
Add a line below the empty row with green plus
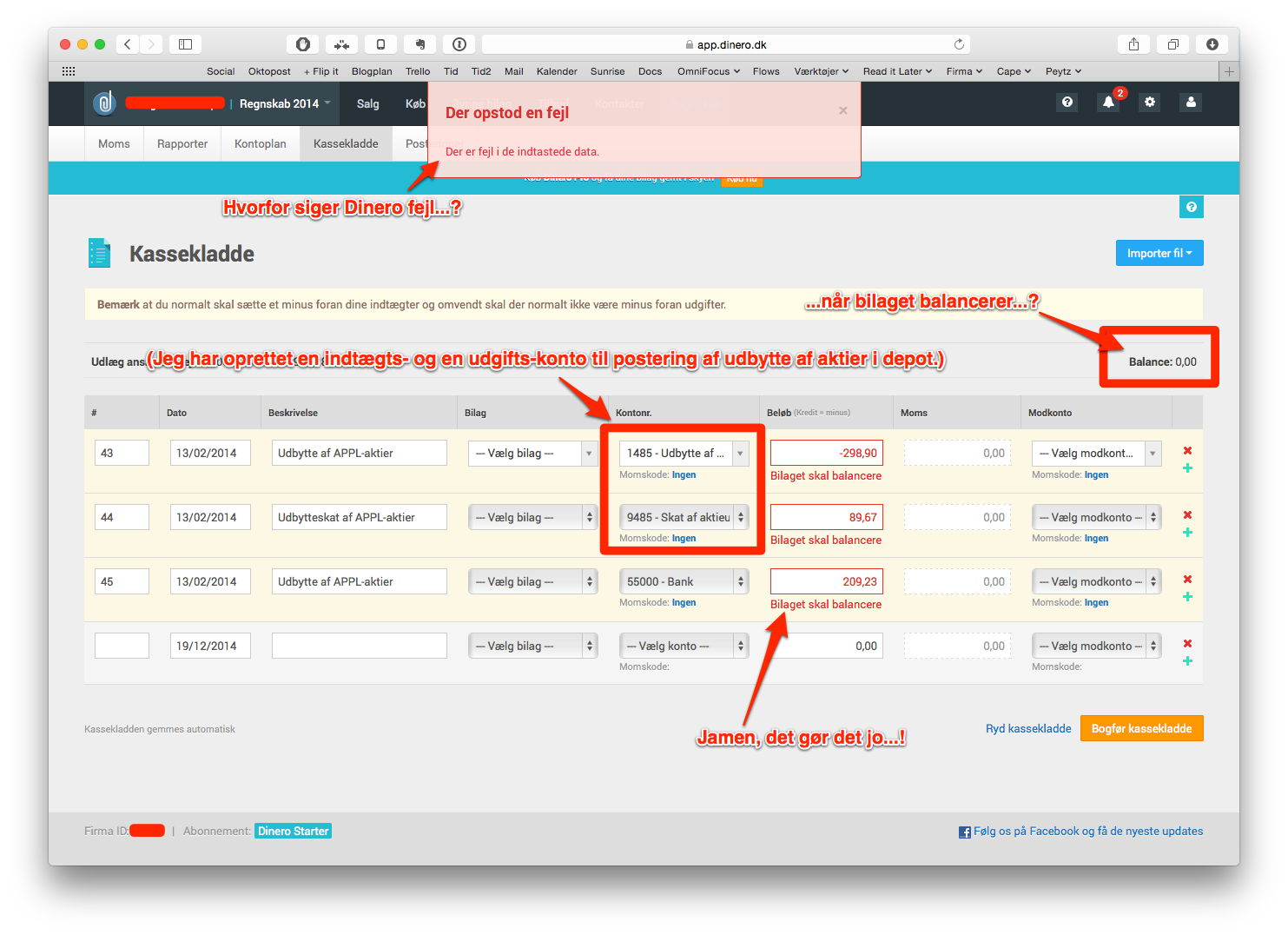tap(1187, 661)
